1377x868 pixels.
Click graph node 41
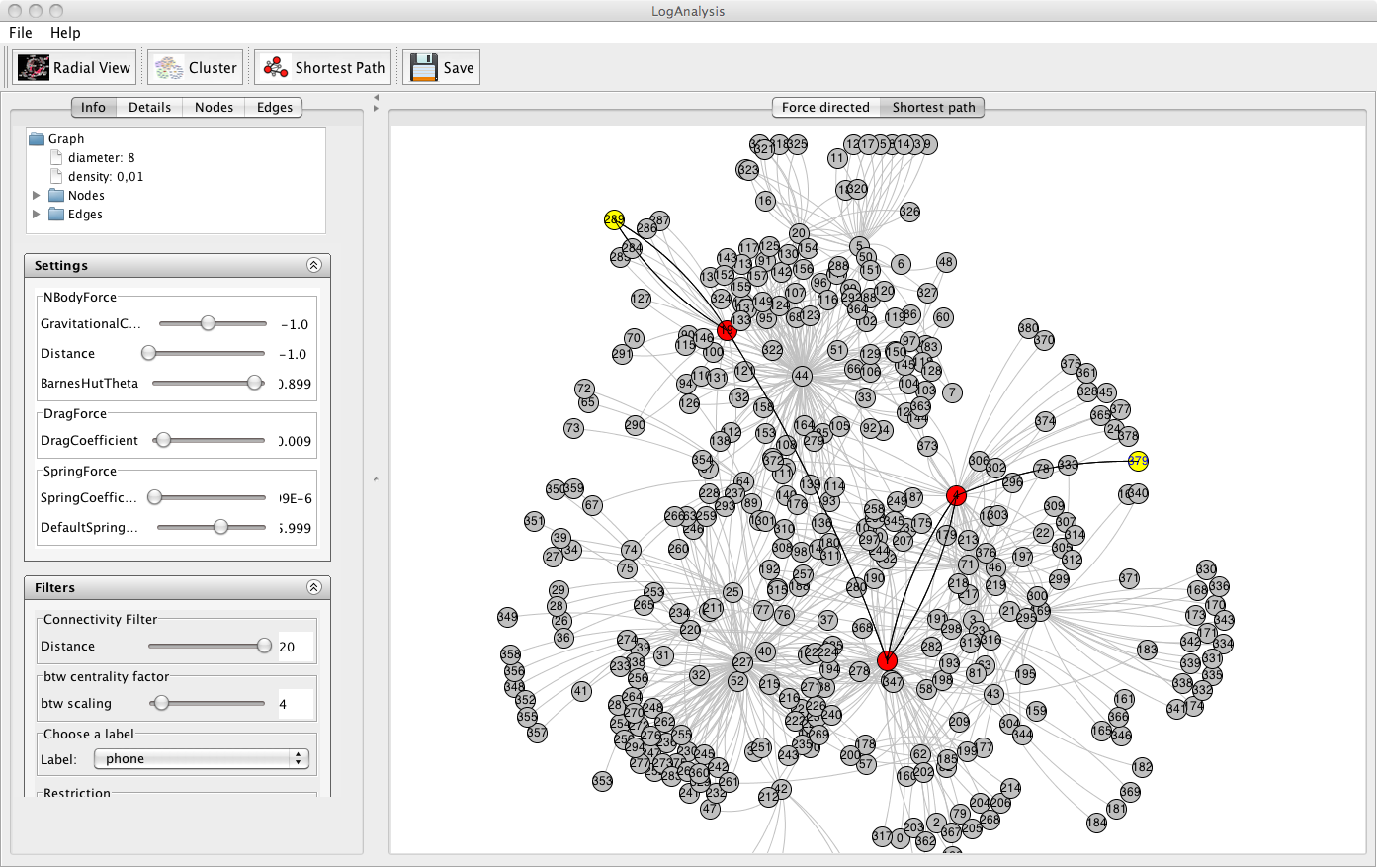click(x=581, y=692)
